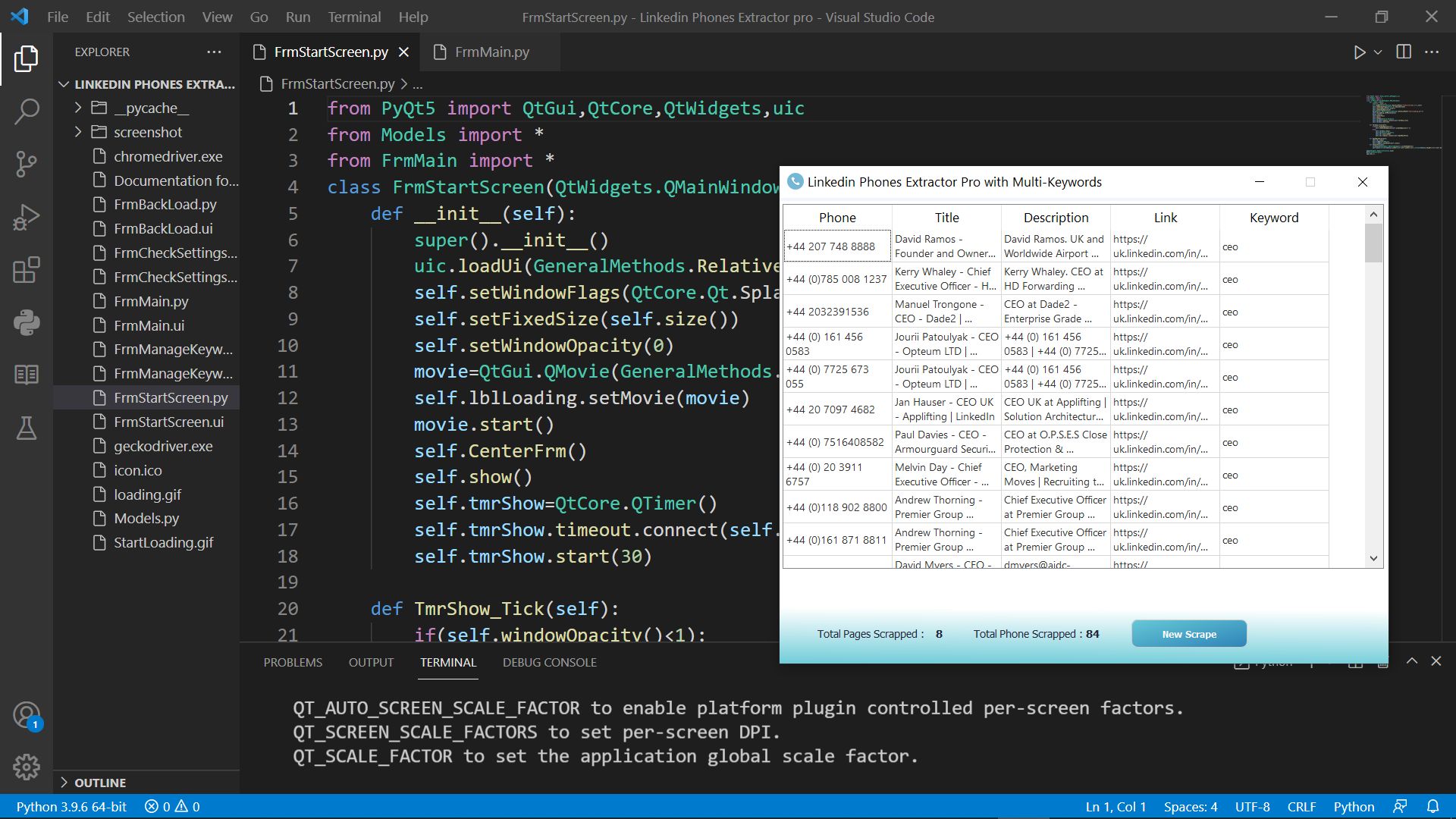Click Ln 1, Col 1 in status bar
Screen dimensions: 1456x819
tap(1116, 807)
